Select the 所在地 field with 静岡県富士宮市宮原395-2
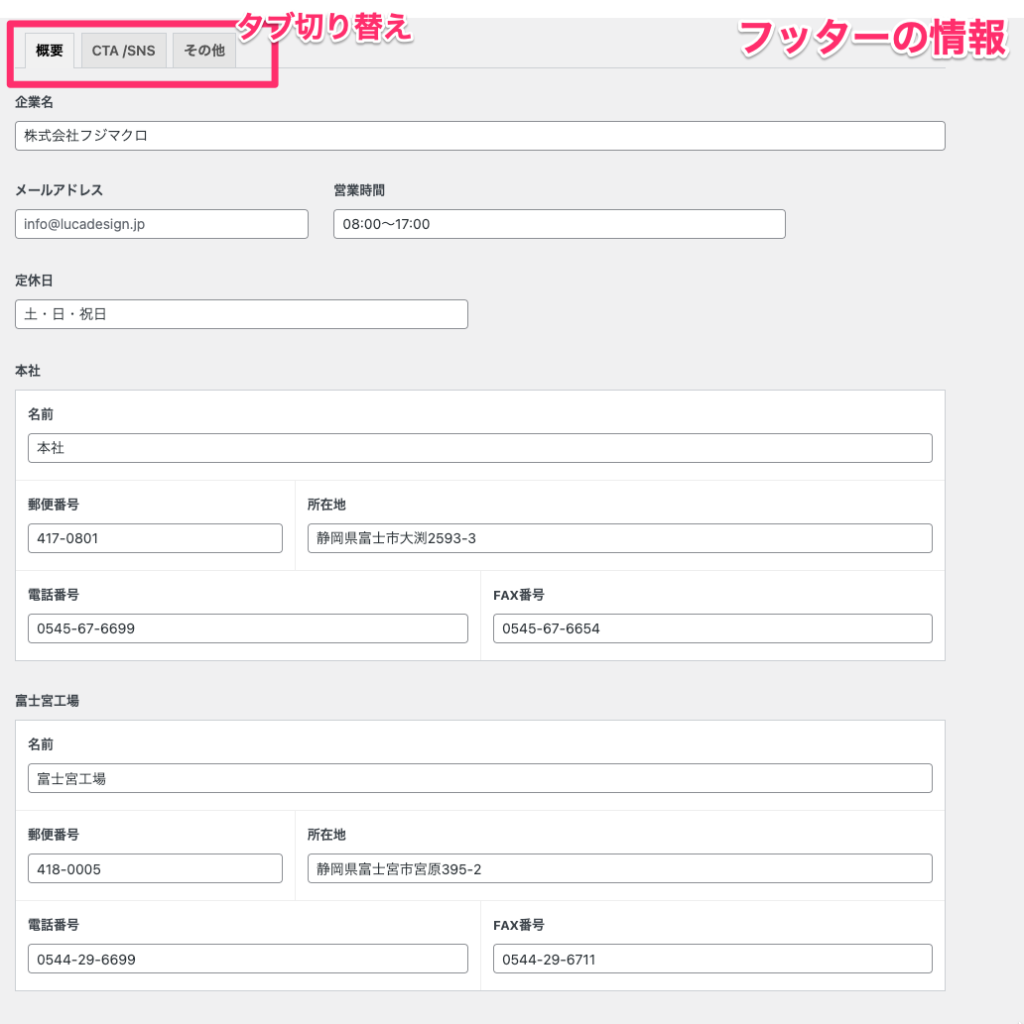The height and width of the screenshot is (1024, 1024). click(x=620, y=868)
